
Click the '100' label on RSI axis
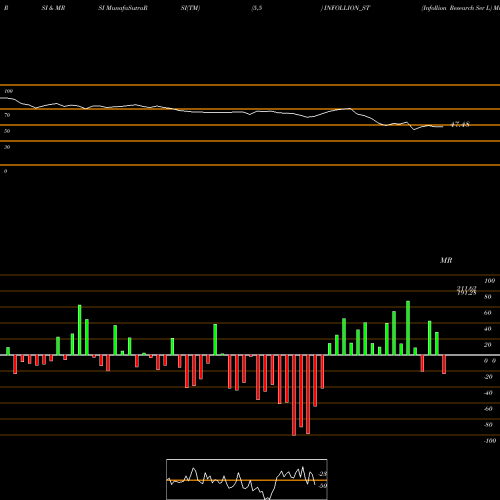coord(9,91)
